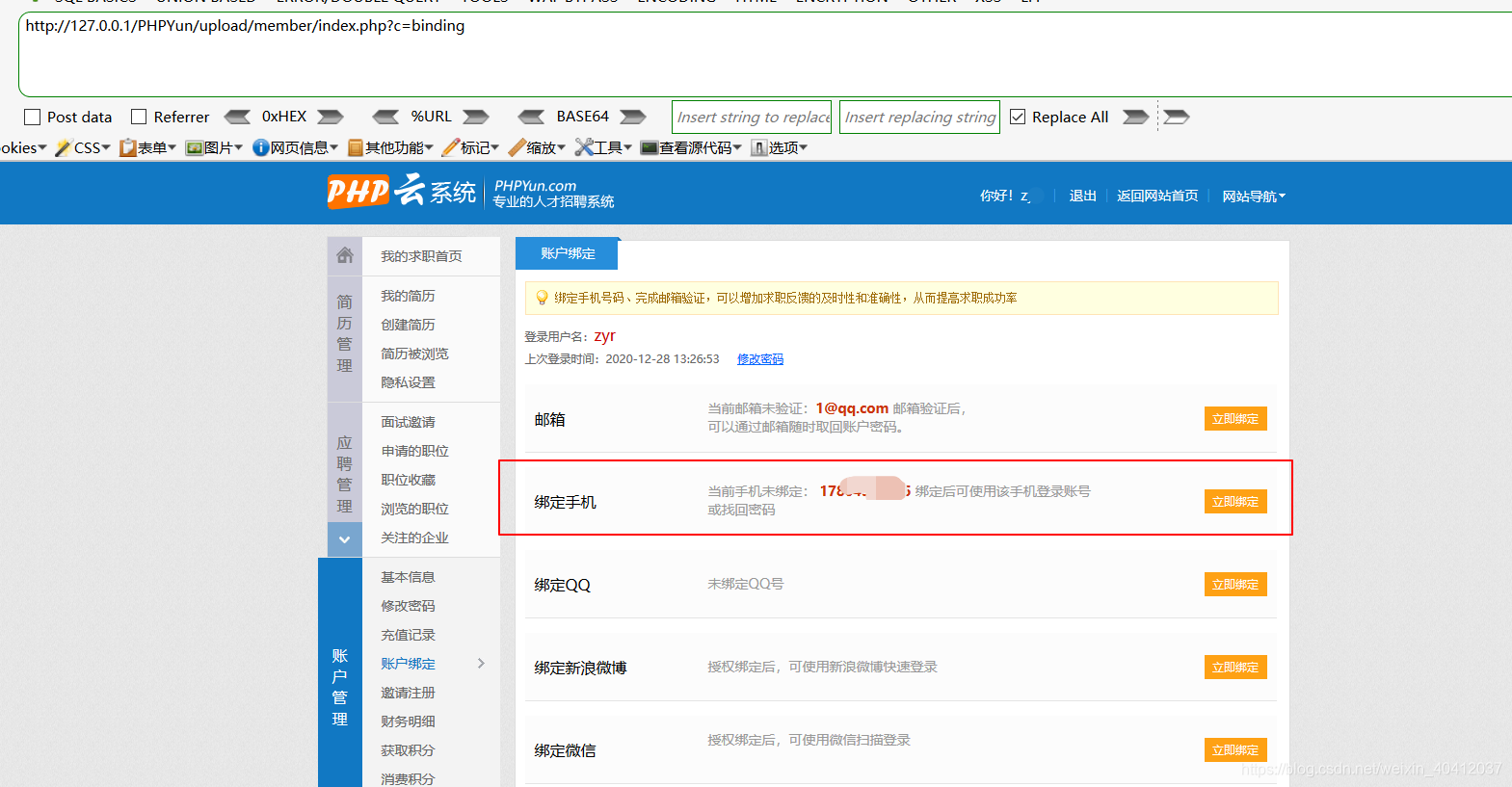
Task: Open the 缩放 dropdown
Action: pyautogui.click(x=537, y=147)
